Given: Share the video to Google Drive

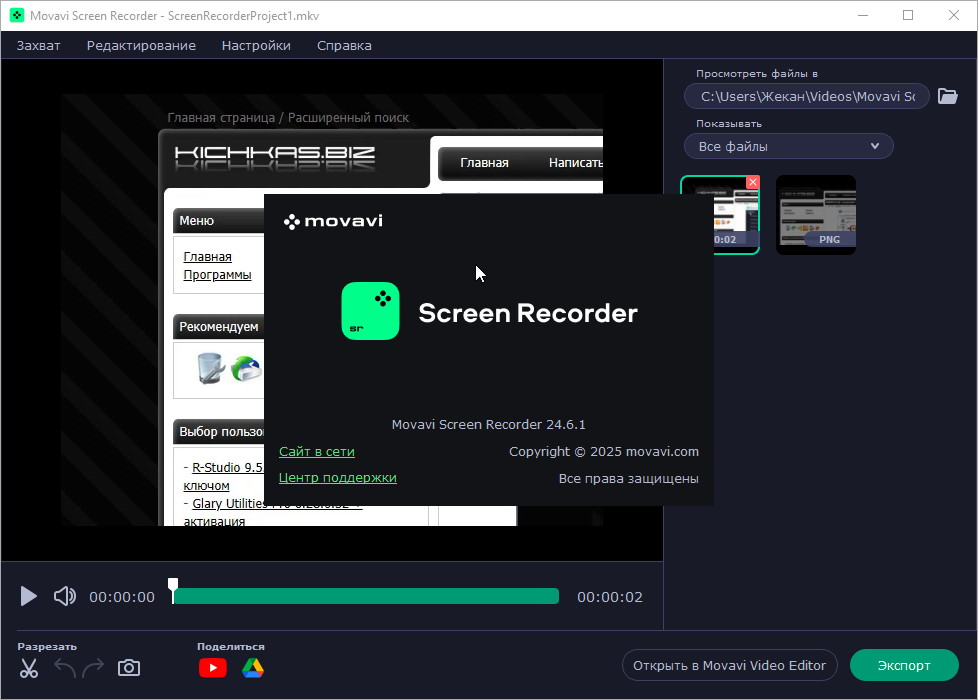Looking at the screenshot, I should point(253,668).
